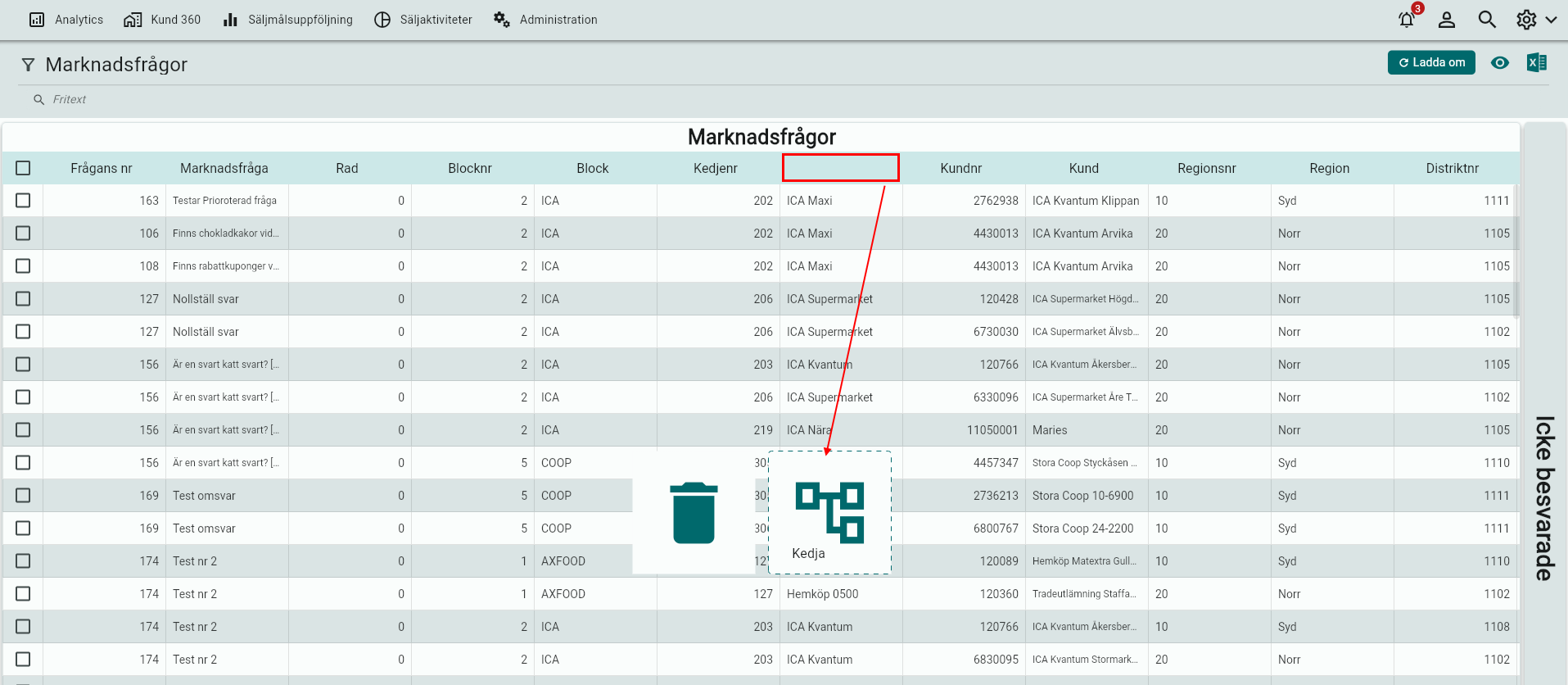The image size is (1568, 685).
Task: Sort by Frågans nr column header
Action: (x=102, y=168)
